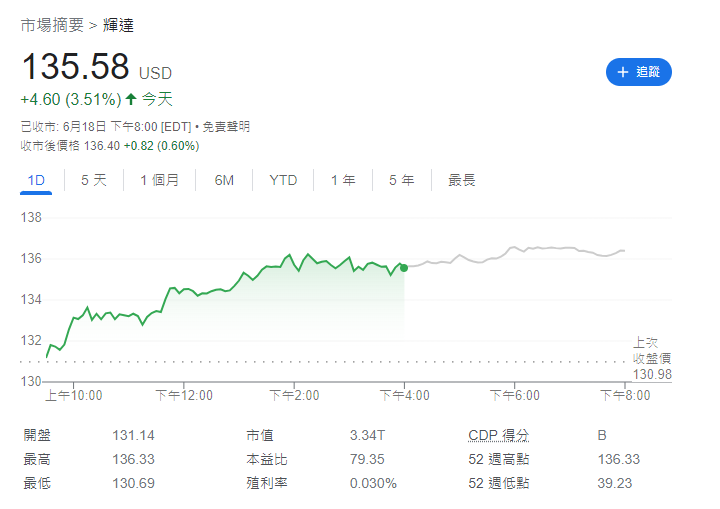Select the 1D time range tab
Image resolution: width=720 pixels, height=509 pixels.
[36, 180]
